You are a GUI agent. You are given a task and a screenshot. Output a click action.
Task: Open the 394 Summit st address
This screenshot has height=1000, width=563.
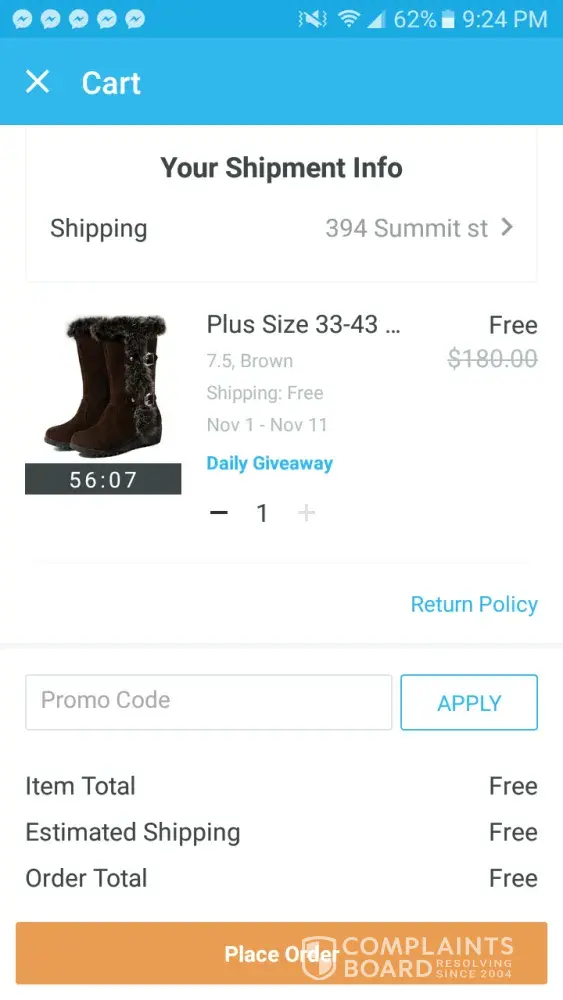[407, 228]
